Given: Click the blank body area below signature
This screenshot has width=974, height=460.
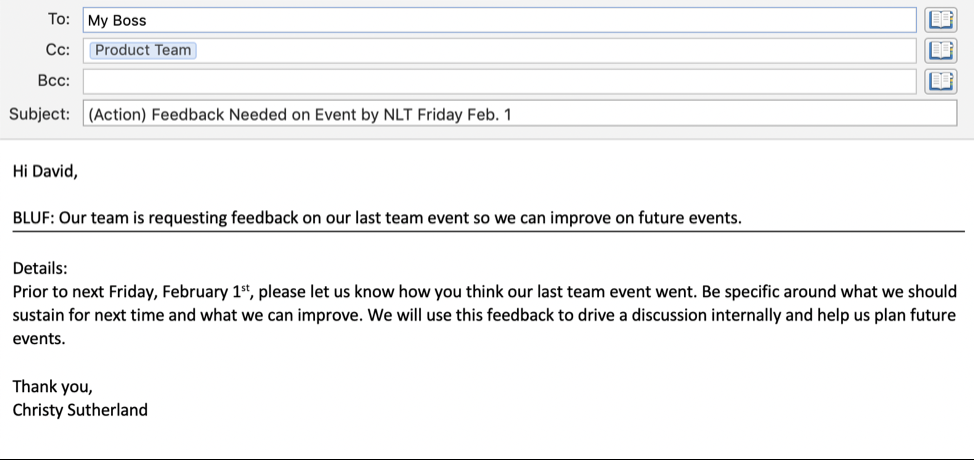Looking at the screenshot, I should pyautogui.click(x=487, y=439).
